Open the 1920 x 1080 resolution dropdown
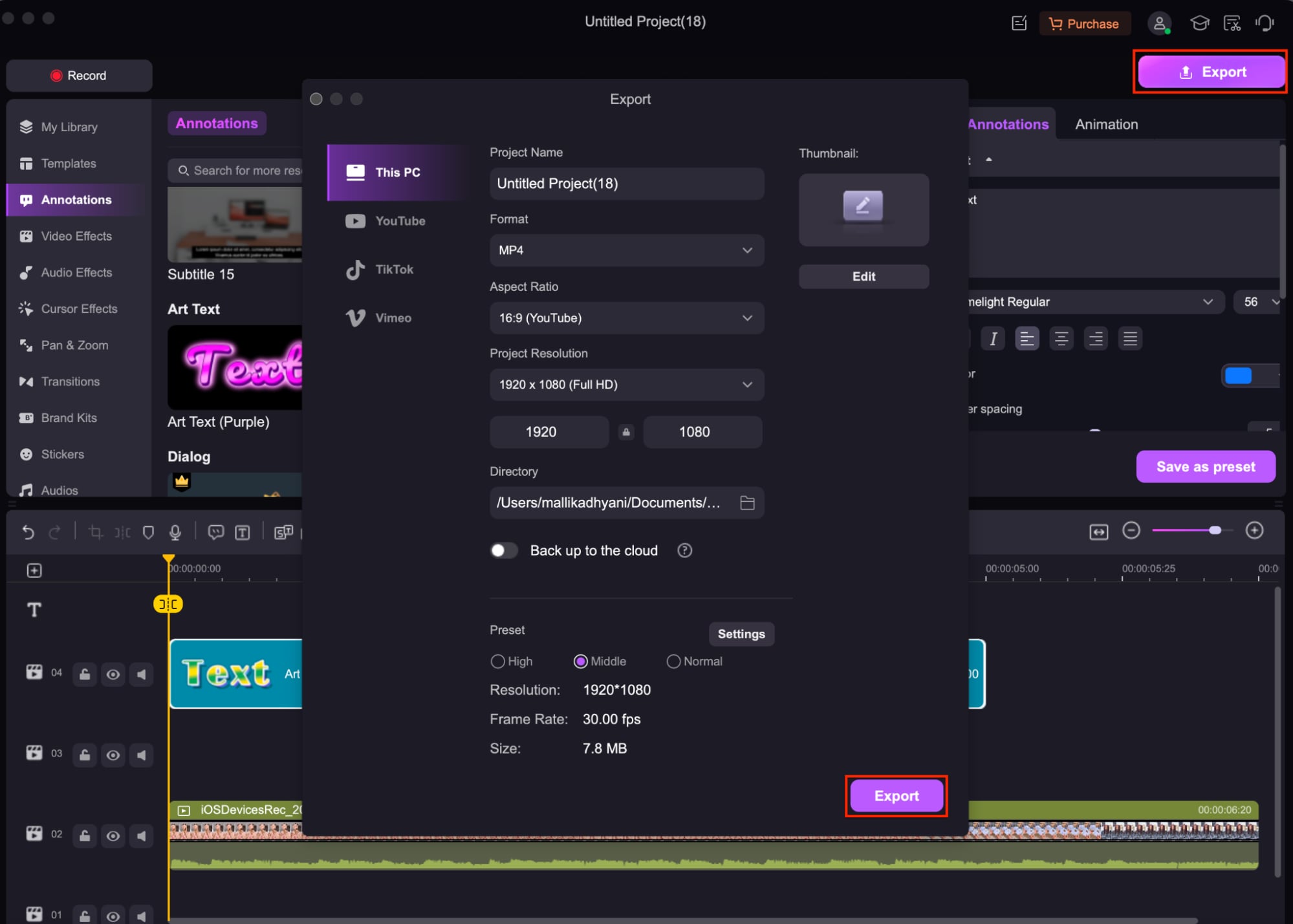The height and width of the screenshot is (924, 1293). (x=626, y=385)
